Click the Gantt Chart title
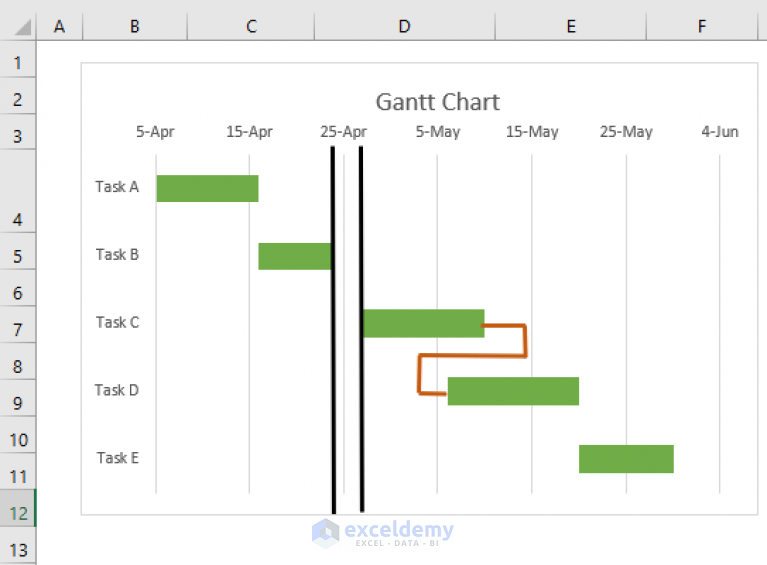The height and width of the screenshot is (565, 767). (x=437, y=101)
